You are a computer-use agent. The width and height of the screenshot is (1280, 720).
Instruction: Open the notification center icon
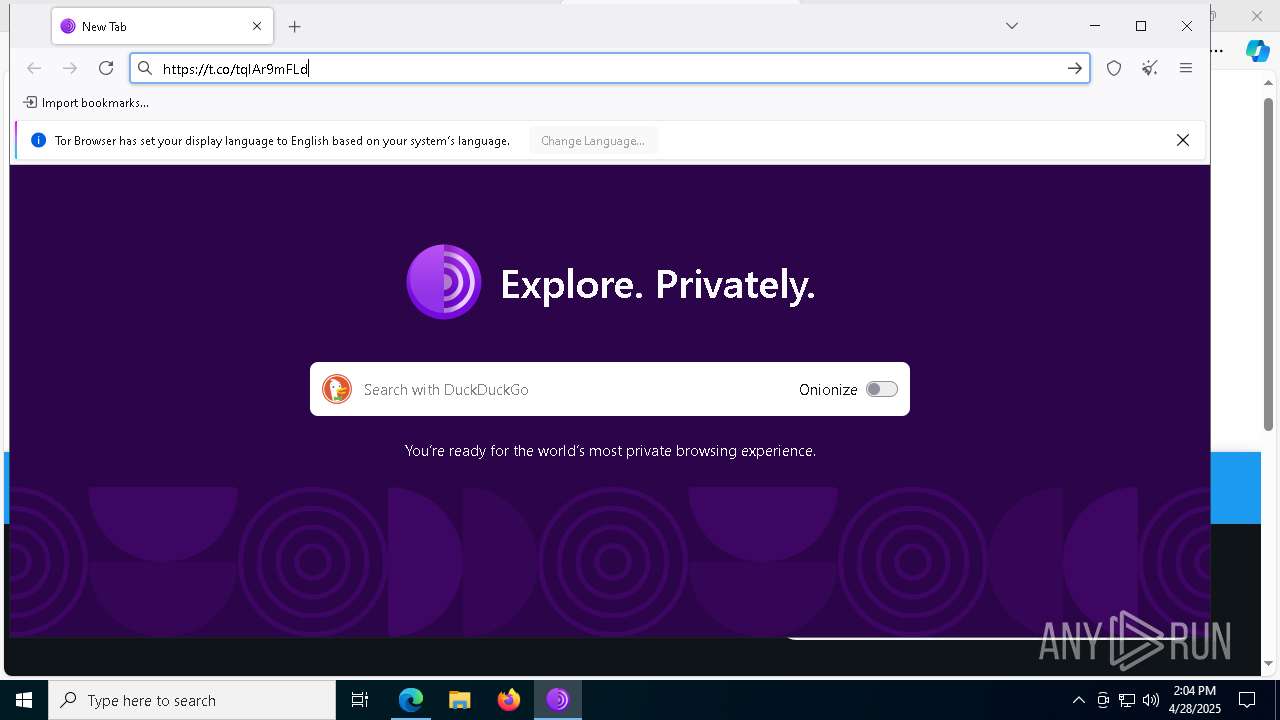1247,700
